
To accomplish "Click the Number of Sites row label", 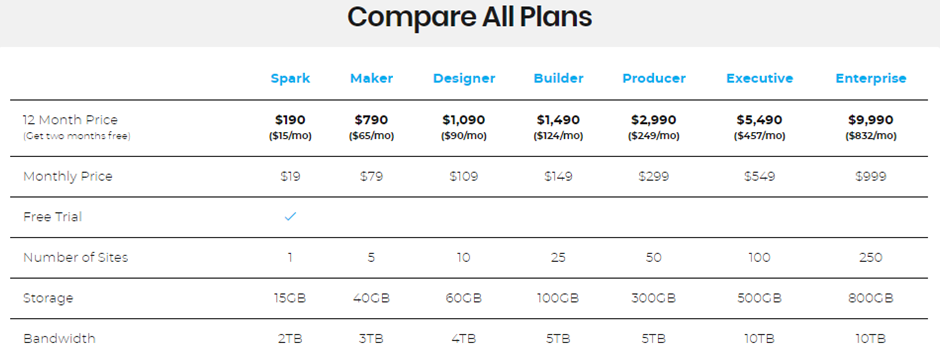I will click(76, 258).
